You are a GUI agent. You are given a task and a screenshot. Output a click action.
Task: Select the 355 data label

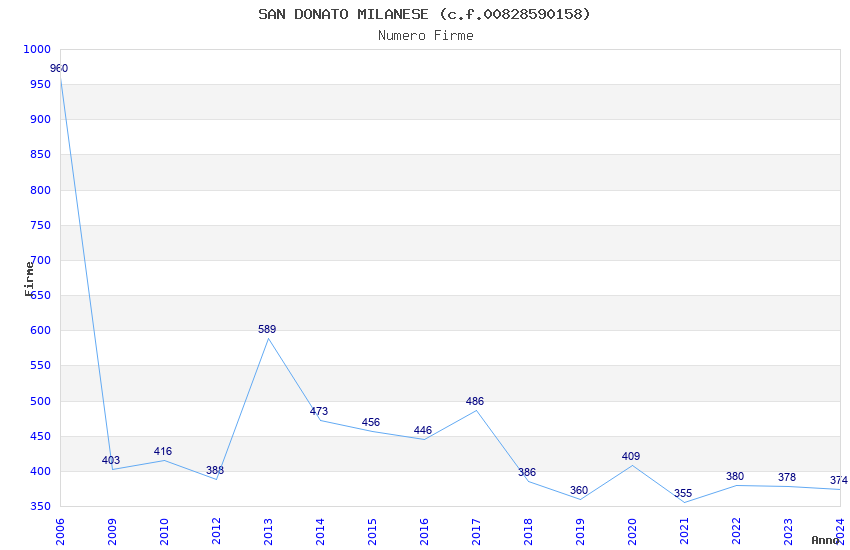[683, 493]
